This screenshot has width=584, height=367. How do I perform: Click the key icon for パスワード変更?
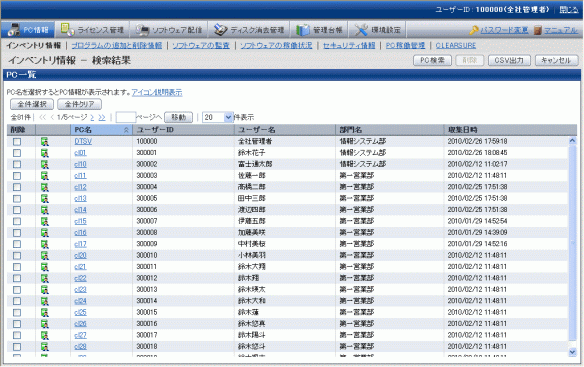pos(474,30)
